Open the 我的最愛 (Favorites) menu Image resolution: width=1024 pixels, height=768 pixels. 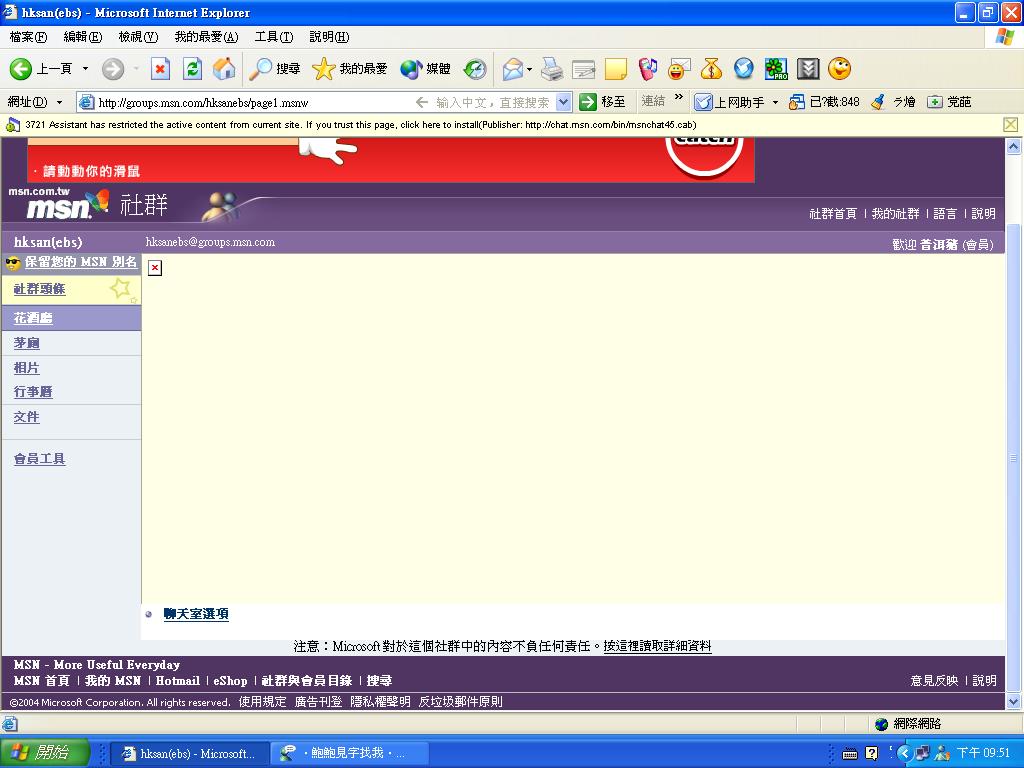coord(206,37)
